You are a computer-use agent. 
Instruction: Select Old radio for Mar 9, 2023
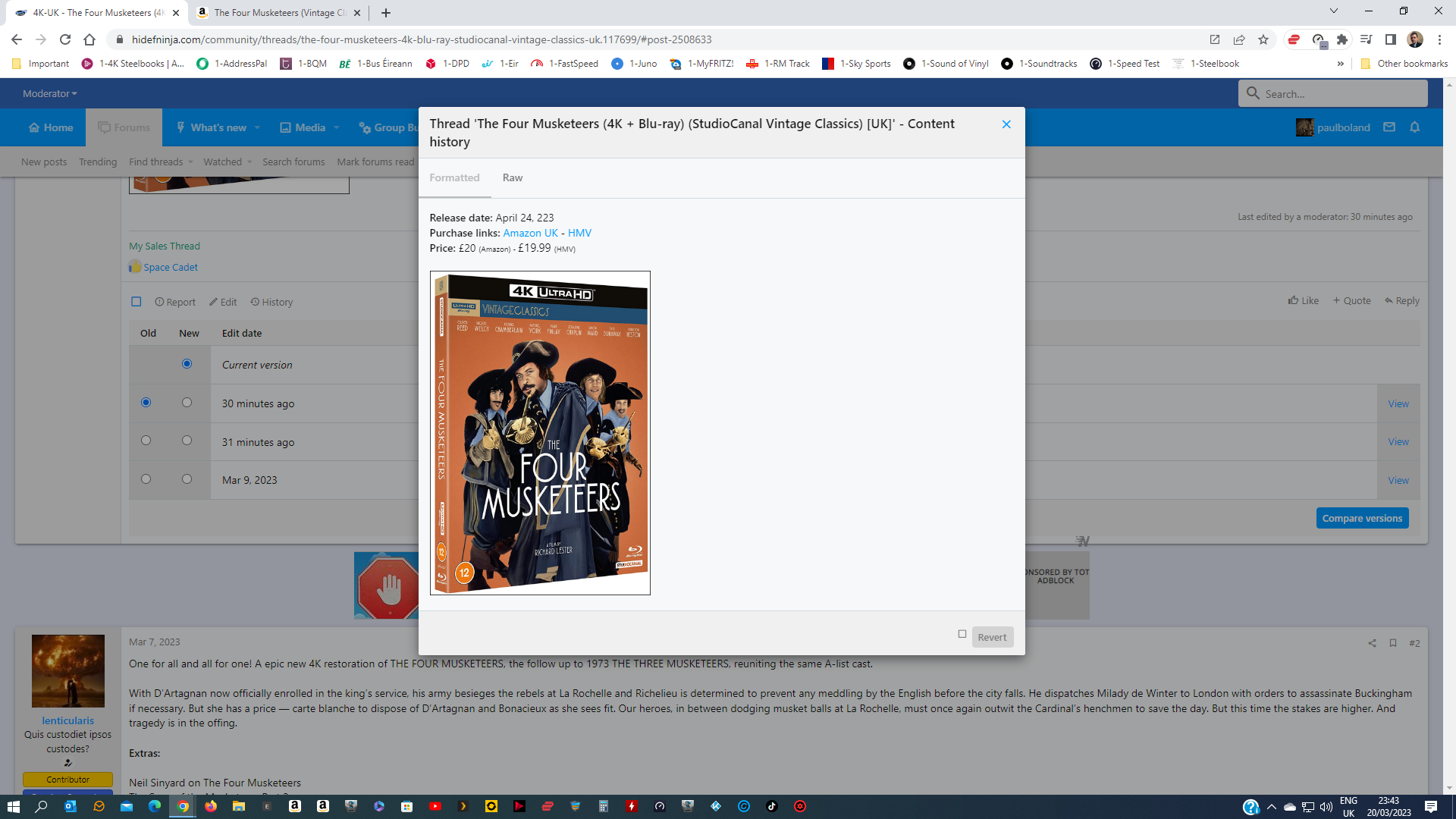146,479
